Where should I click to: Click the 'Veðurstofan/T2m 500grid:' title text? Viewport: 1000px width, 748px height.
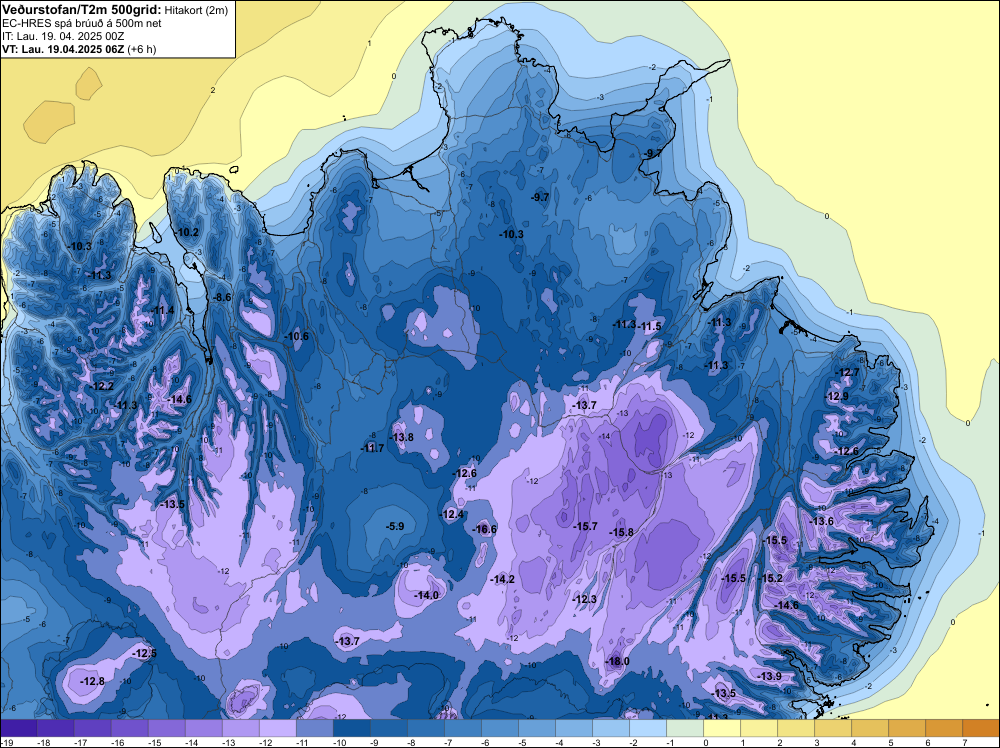pos(82,10)
